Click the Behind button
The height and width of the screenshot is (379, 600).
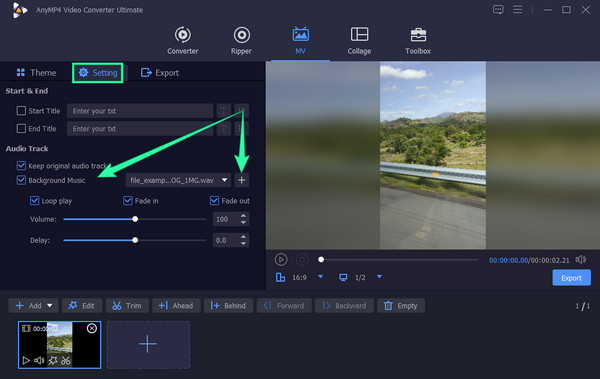pyautogui.click(x=228, y=305)
